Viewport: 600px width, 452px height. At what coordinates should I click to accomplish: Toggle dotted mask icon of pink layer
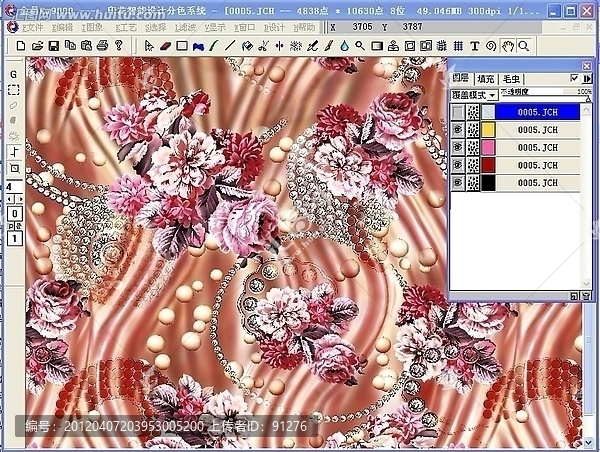click(473, 147)
